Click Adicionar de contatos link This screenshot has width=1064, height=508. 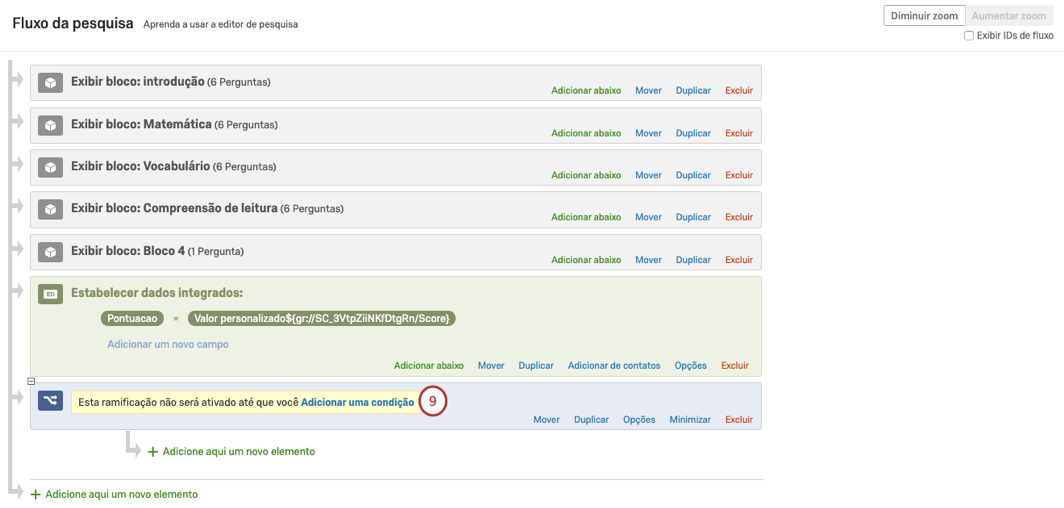click(x=614, y=366)
